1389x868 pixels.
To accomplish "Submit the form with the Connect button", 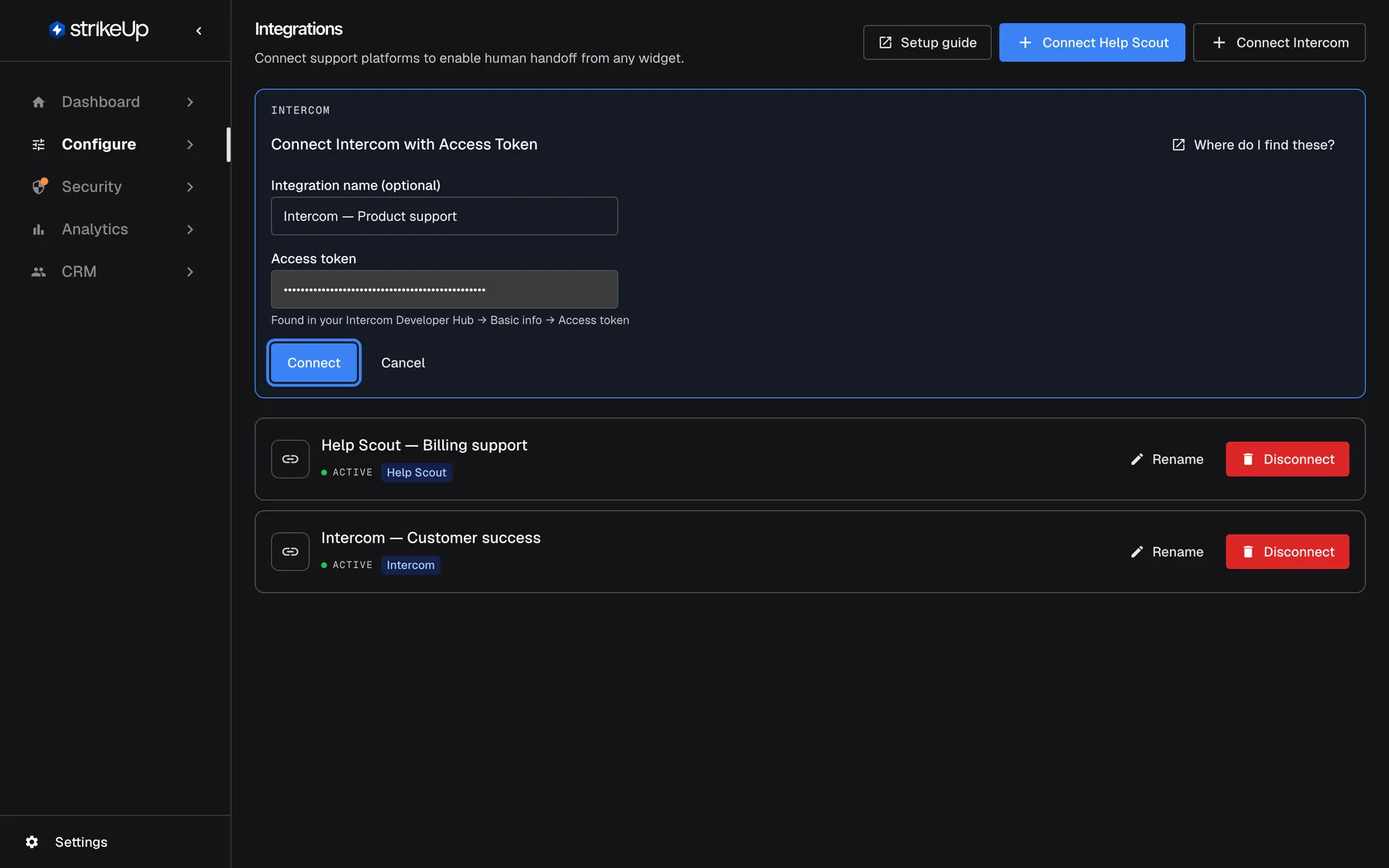I will coord(314,363).
